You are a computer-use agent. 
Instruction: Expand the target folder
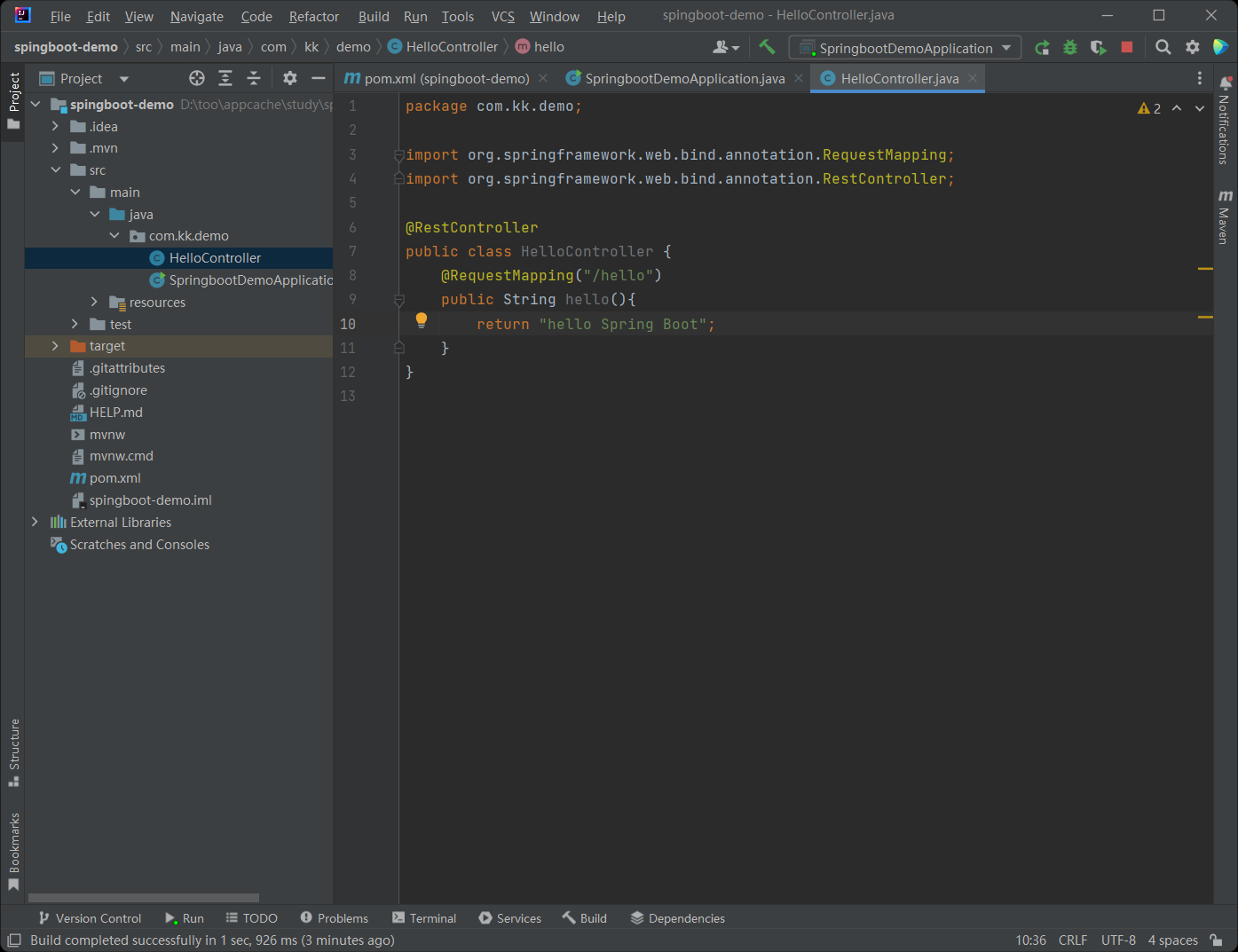point(55,346)
